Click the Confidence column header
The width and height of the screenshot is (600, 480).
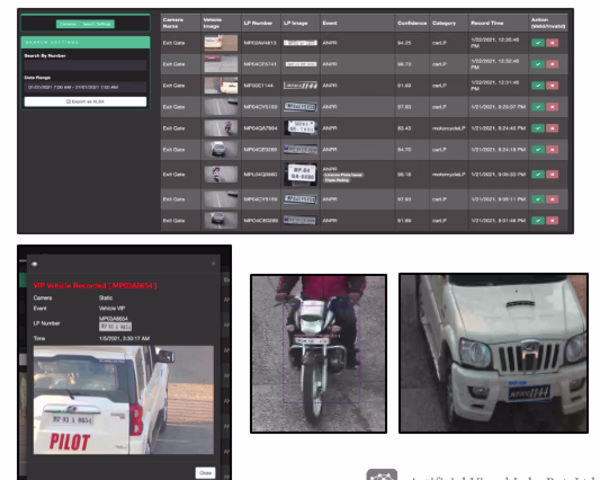click(412, 23)
